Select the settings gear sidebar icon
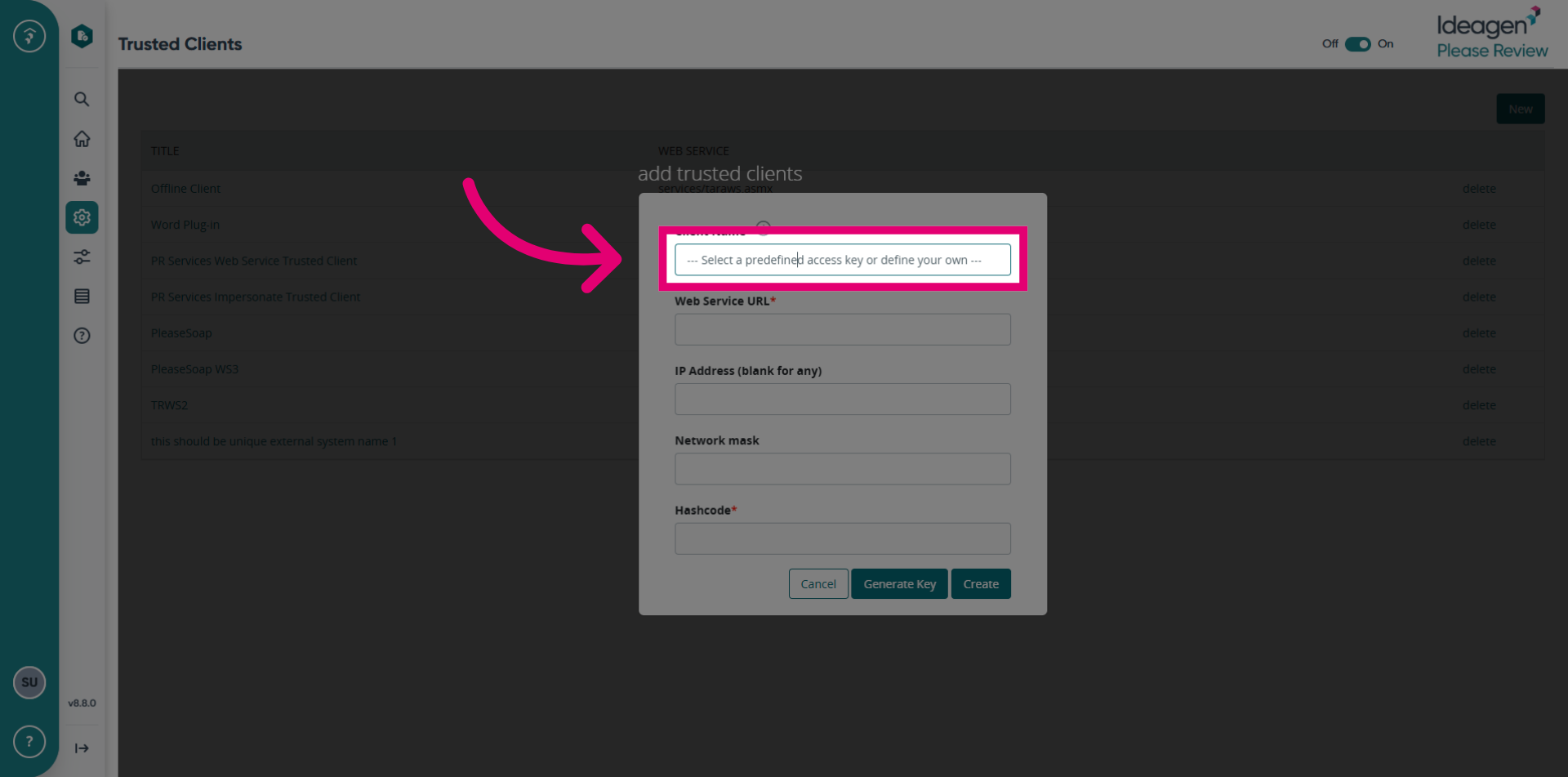1568x777 pixels. click(82, 217)
